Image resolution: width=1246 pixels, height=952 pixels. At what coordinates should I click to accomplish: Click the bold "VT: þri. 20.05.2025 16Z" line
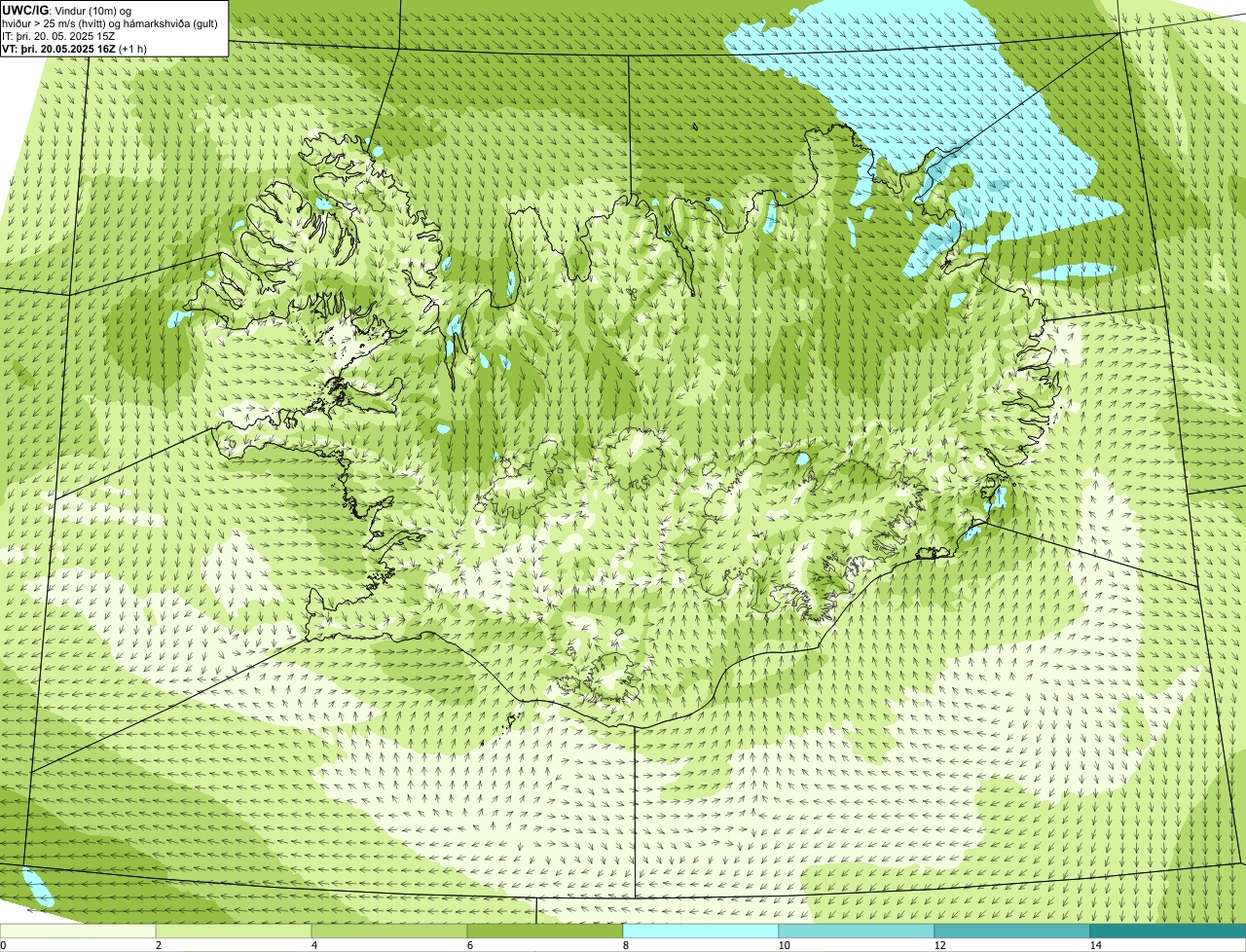(60, 49)
